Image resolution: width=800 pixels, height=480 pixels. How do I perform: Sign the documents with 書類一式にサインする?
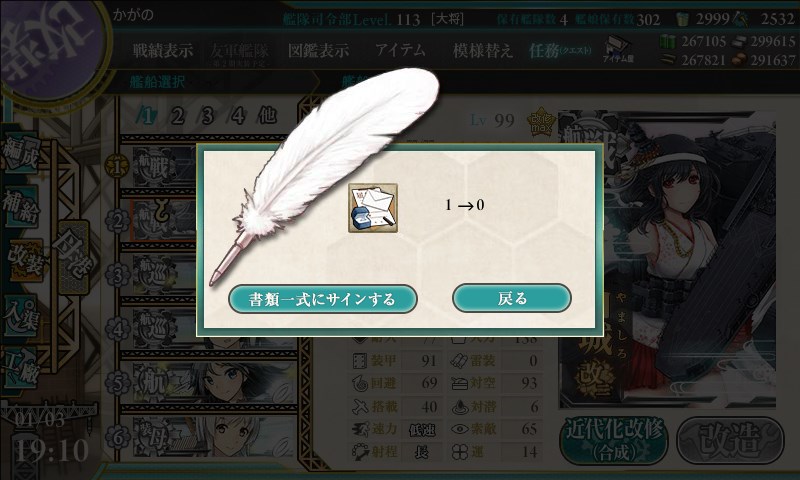point(322,299)
